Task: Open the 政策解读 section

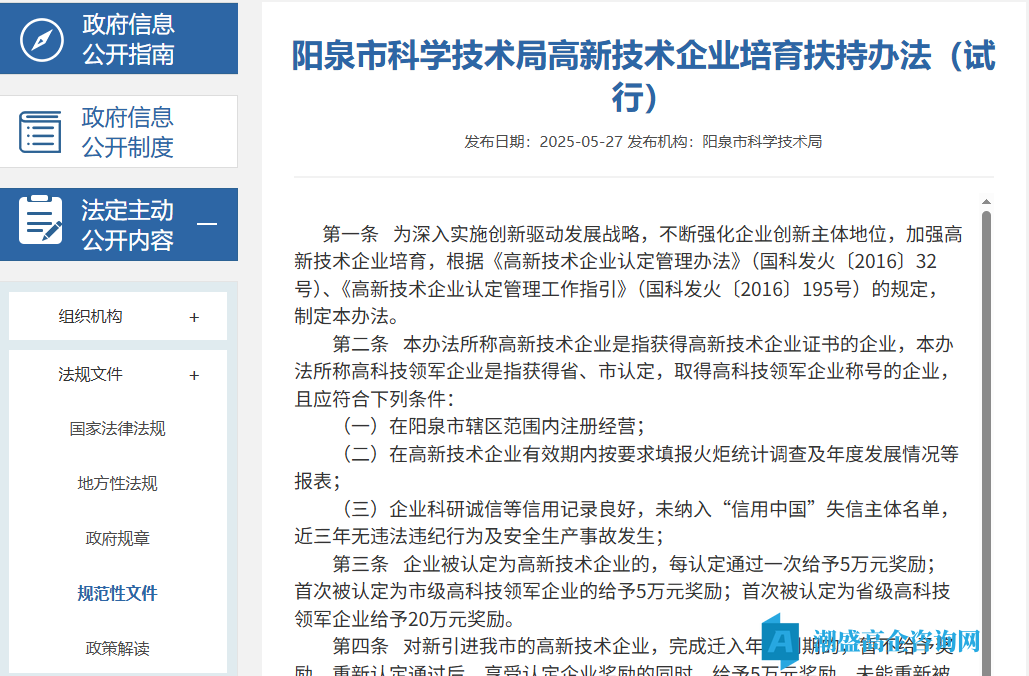Action: 118,649
